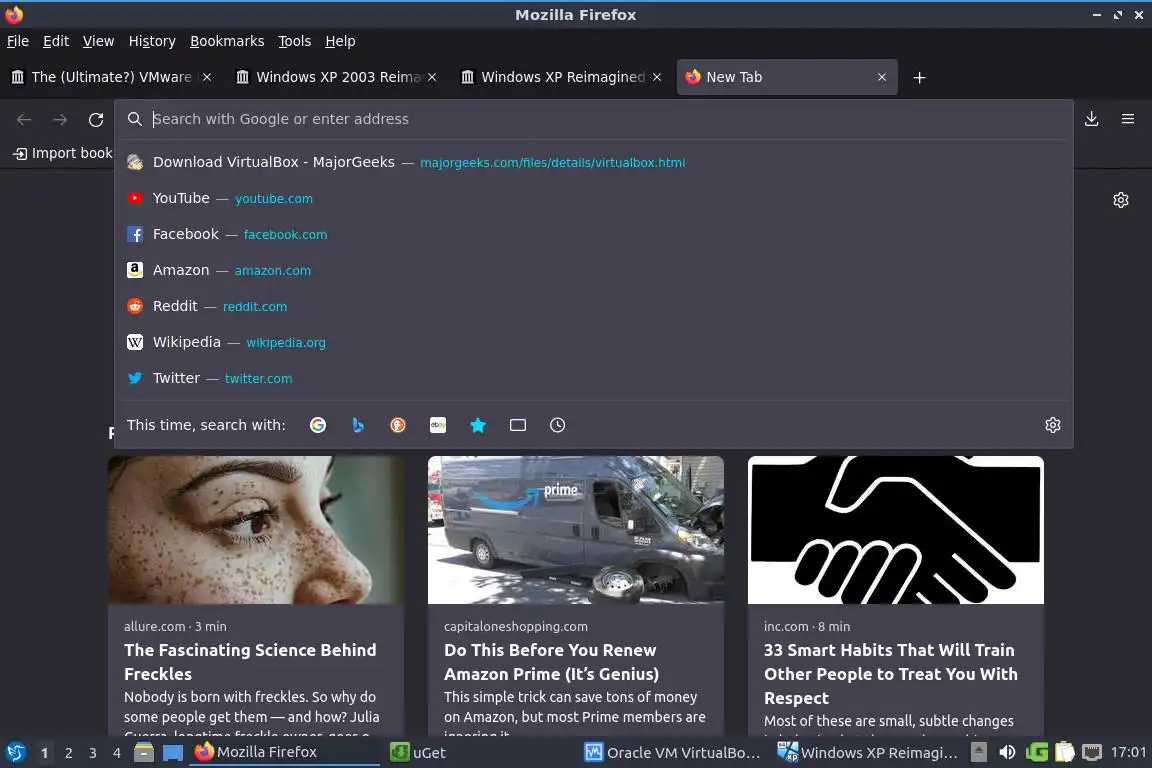Click the show desktop taskbar icon
Image resolution: width=1152 pixels, height=768 pixels.
coord(173,753)
